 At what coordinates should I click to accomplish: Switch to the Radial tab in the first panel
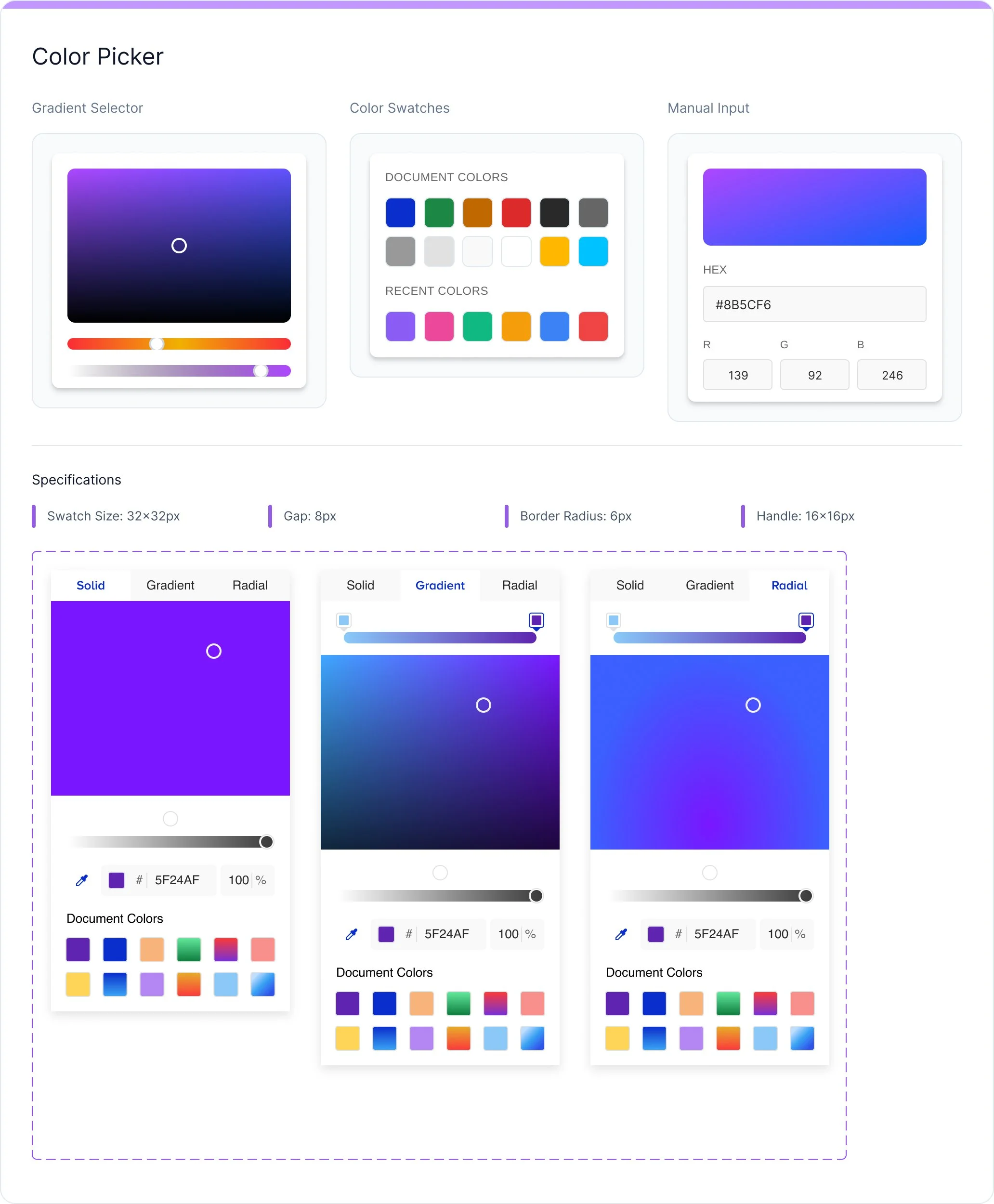[249, 585]
